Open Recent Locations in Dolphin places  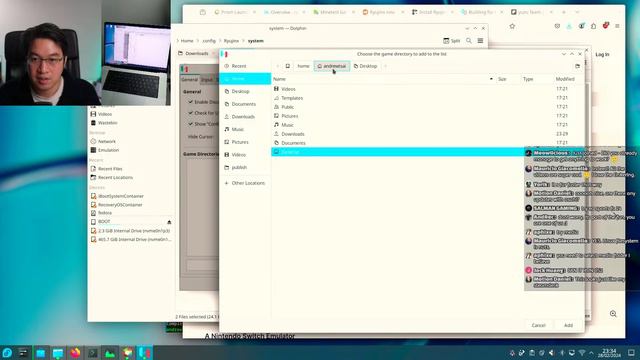115,177
